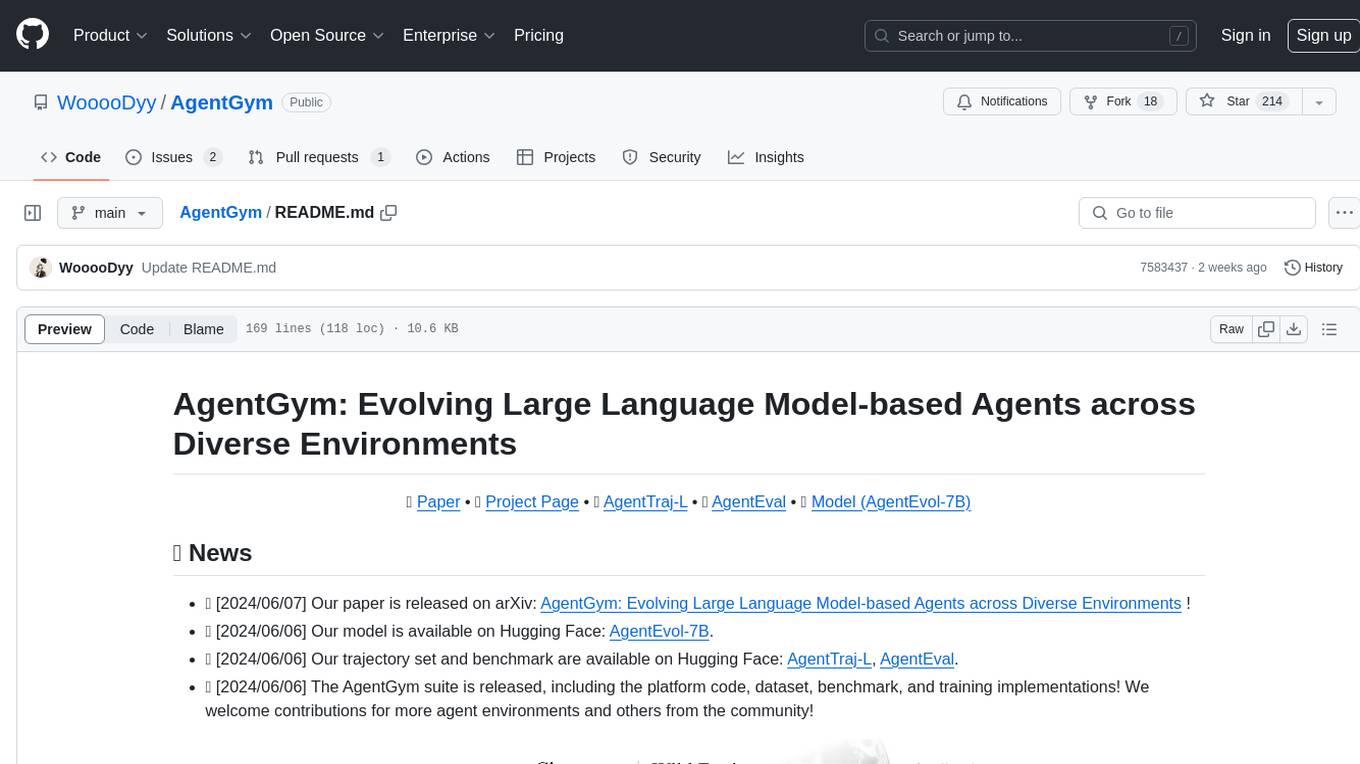Open the Update README.md commit message
The image size is (1360, 764).
click(x=209, y=268)
